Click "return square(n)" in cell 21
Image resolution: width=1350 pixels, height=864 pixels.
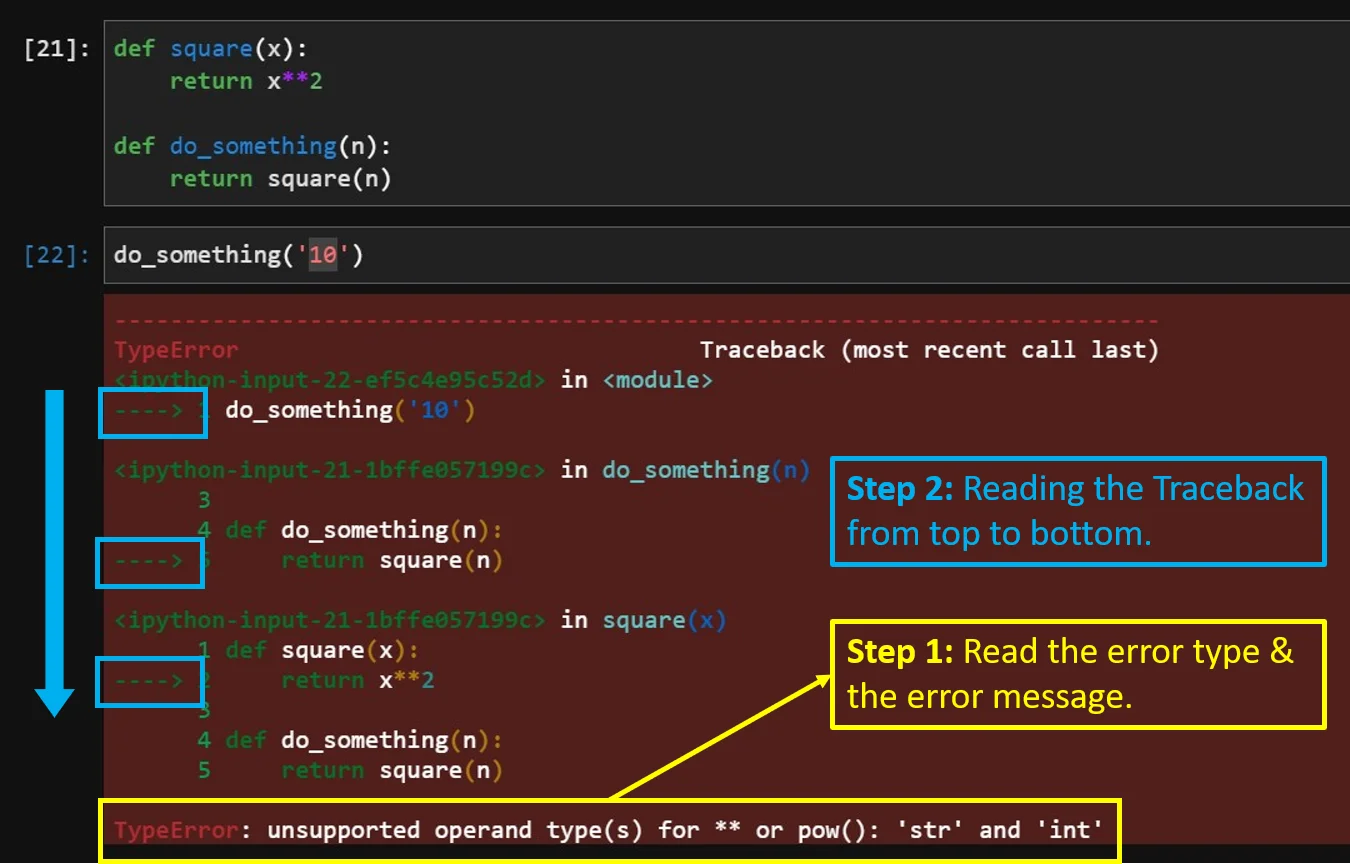[280, 179]
